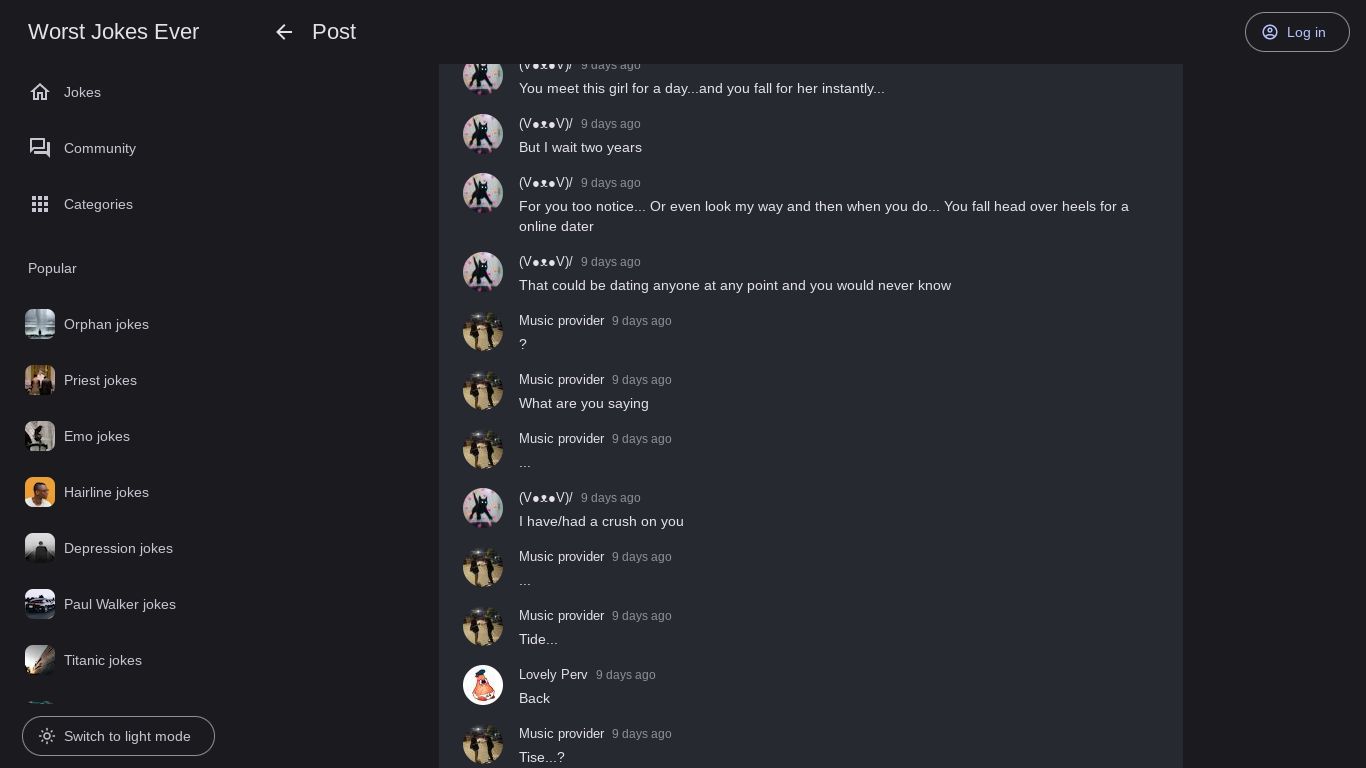Click the Categories grid icon
The width and height of the screenshot is (1366, 768).
[40, 204]
